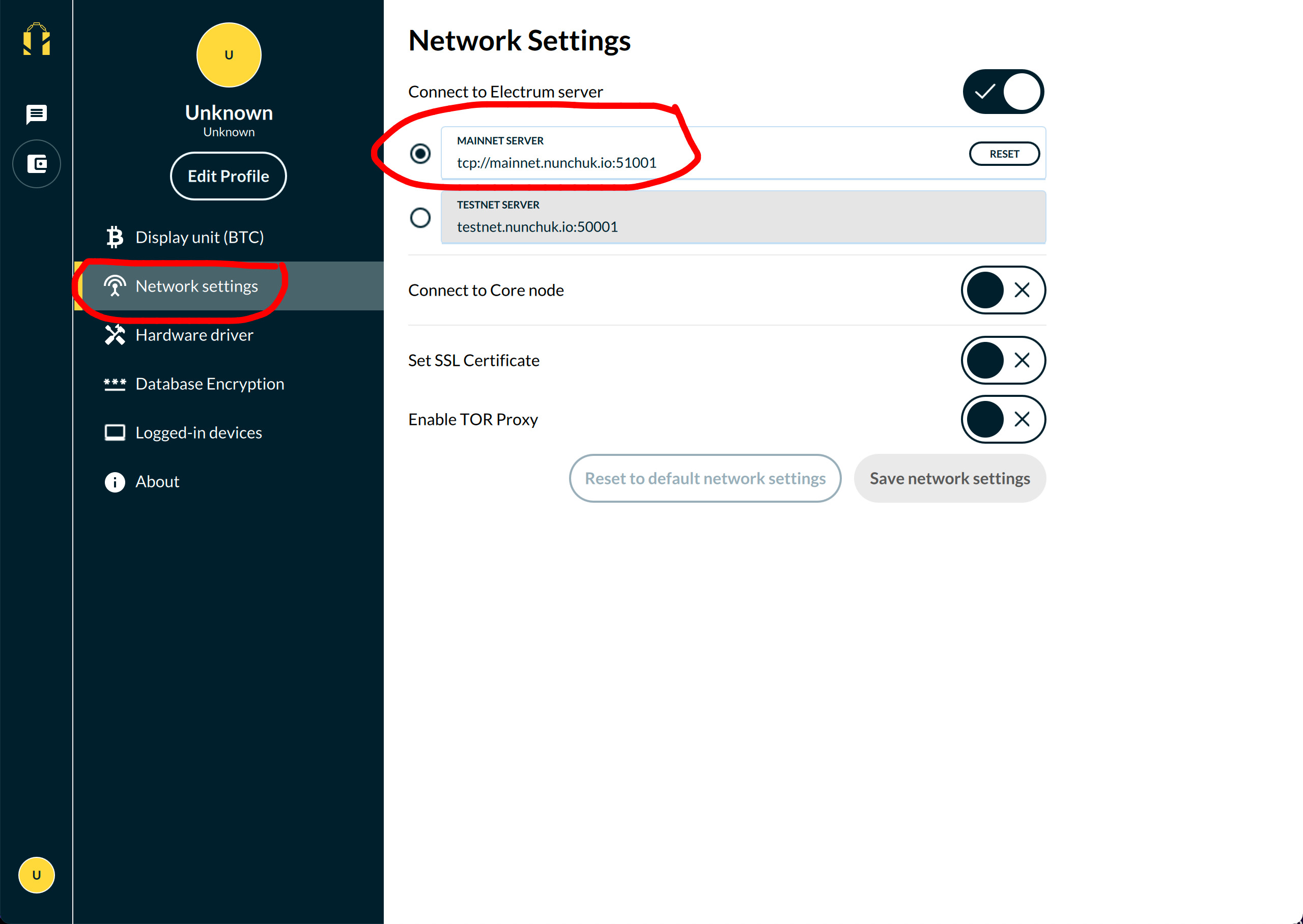Click the 'Connect to Core node' label

tap(486, 290)
